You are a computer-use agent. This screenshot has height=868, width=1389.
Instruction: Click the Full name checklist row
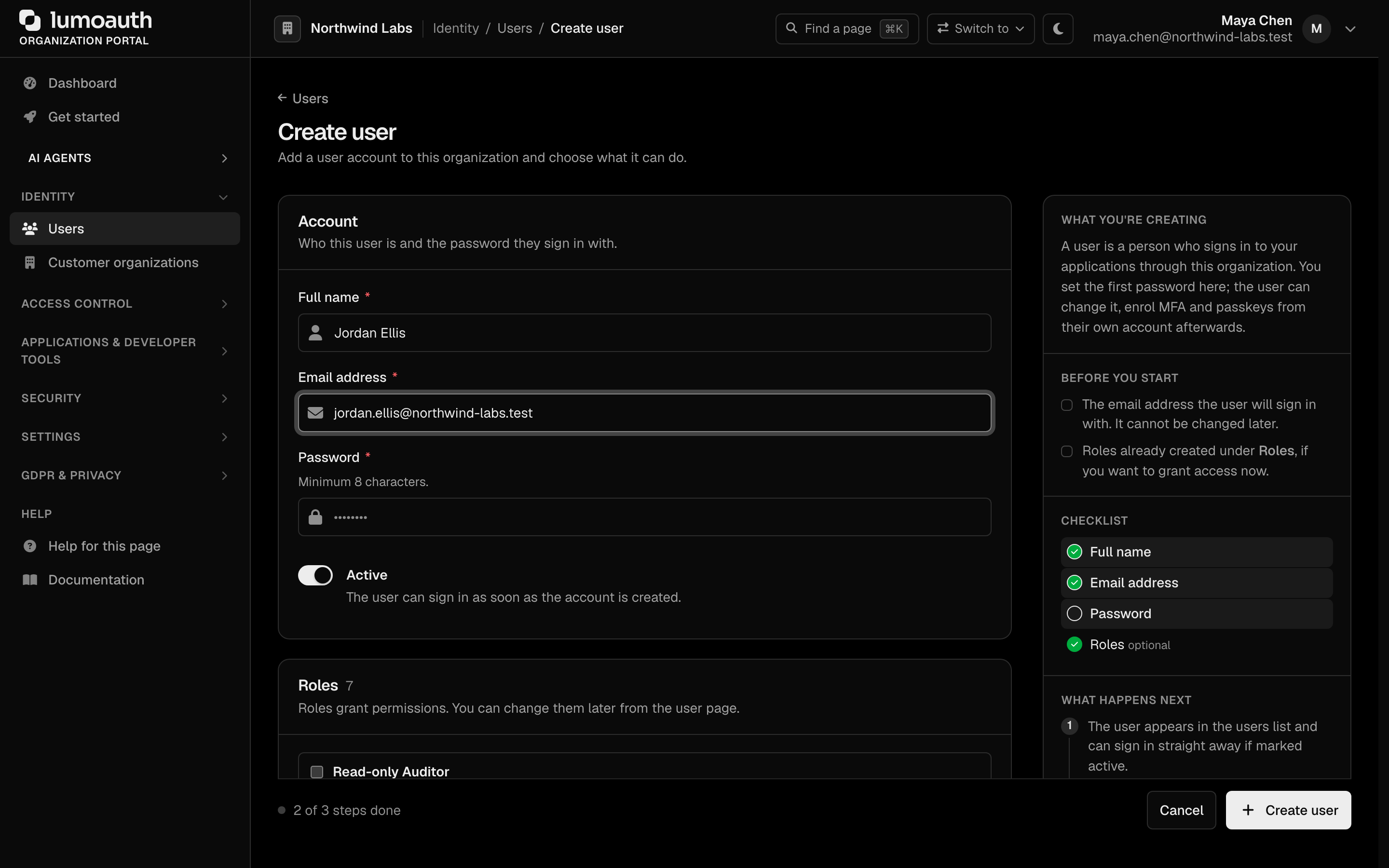pyautogui.click(x=1196, y=552)
